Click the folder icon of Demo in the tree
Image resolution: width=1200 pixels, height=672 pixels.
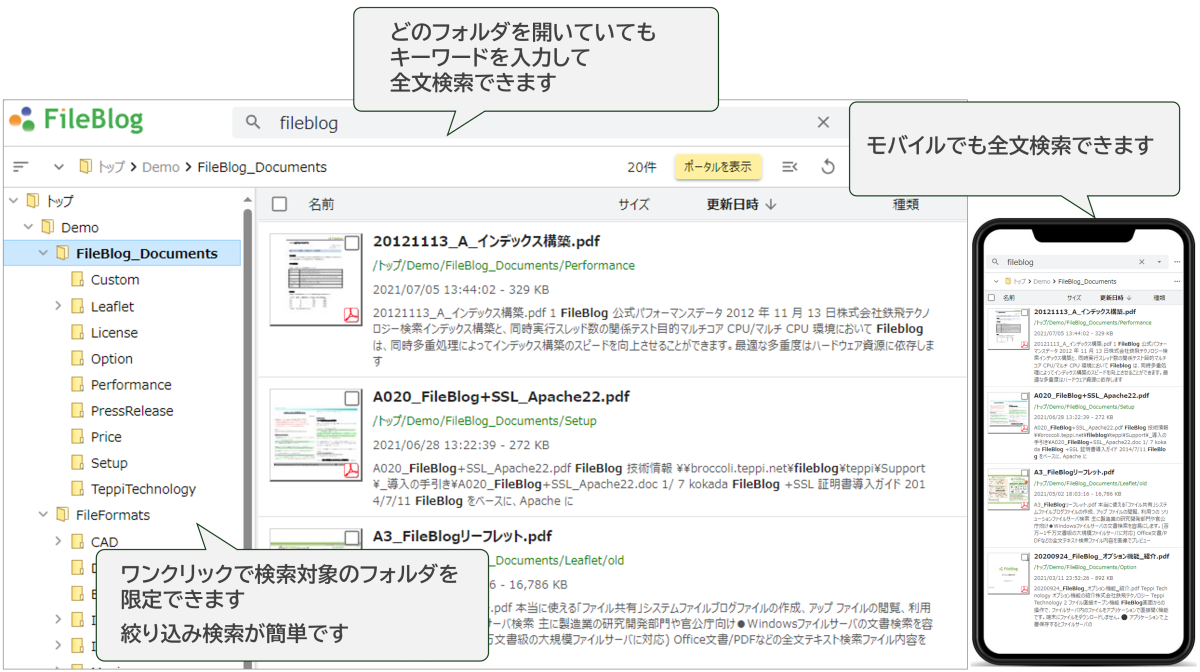click(x=47, y=227)
